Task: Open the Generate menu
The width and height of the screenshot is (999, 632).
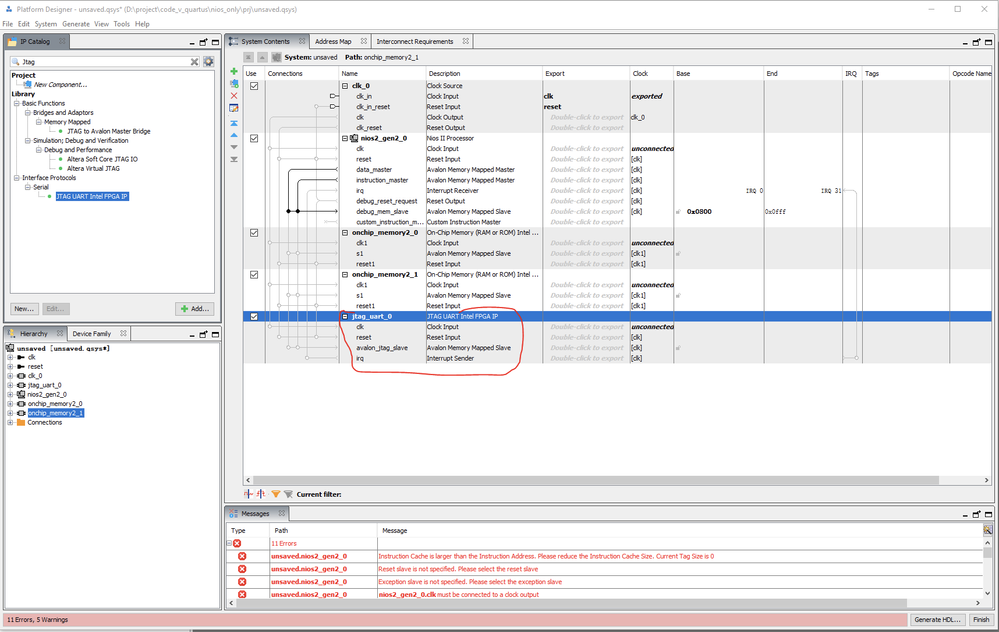Action: tap(76, 24)
